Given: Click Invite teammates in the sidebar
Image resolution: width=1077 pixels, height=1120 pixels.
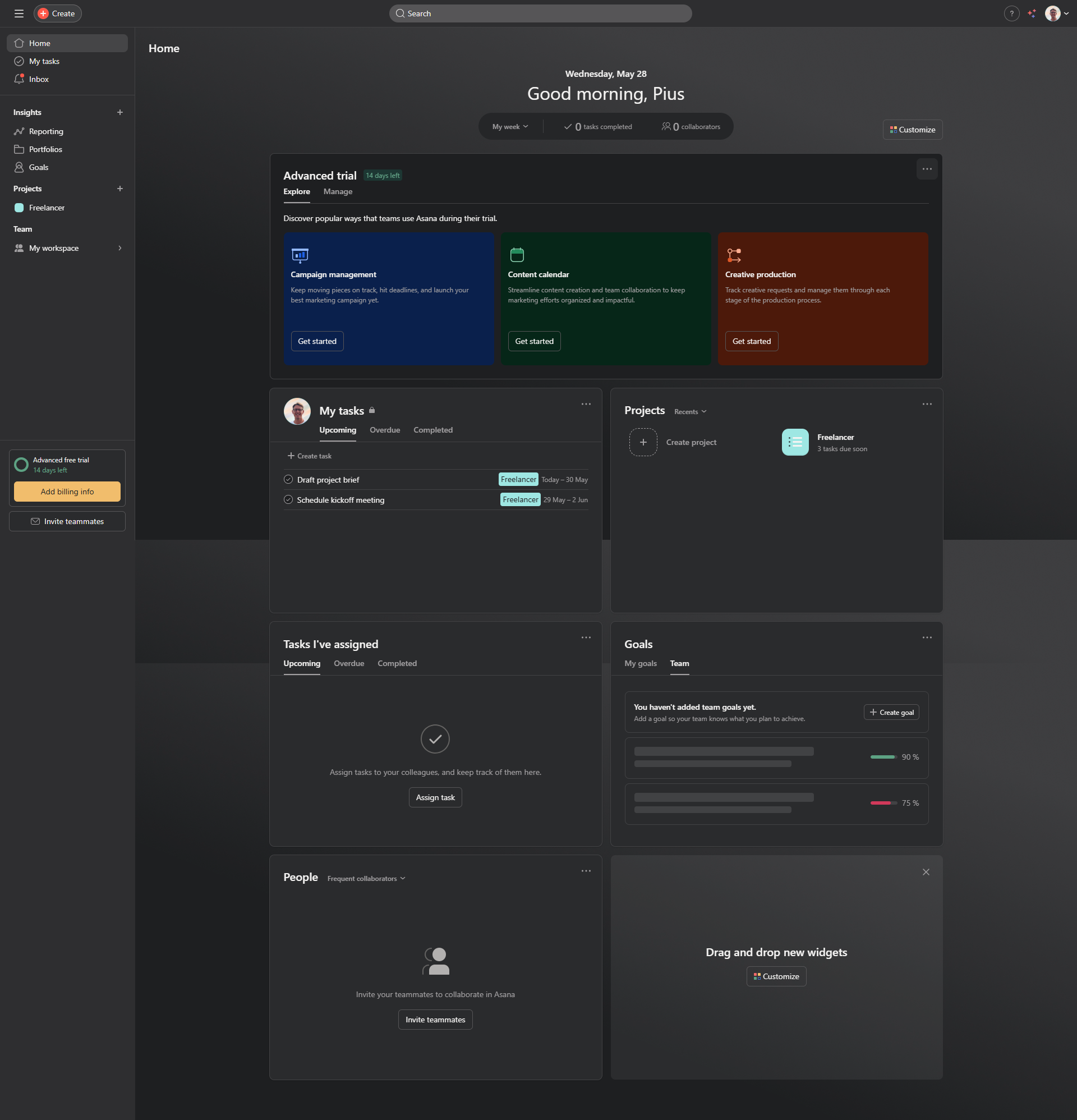Looking at the screenshot, I should pyautogui.click(x=67, y=521).
